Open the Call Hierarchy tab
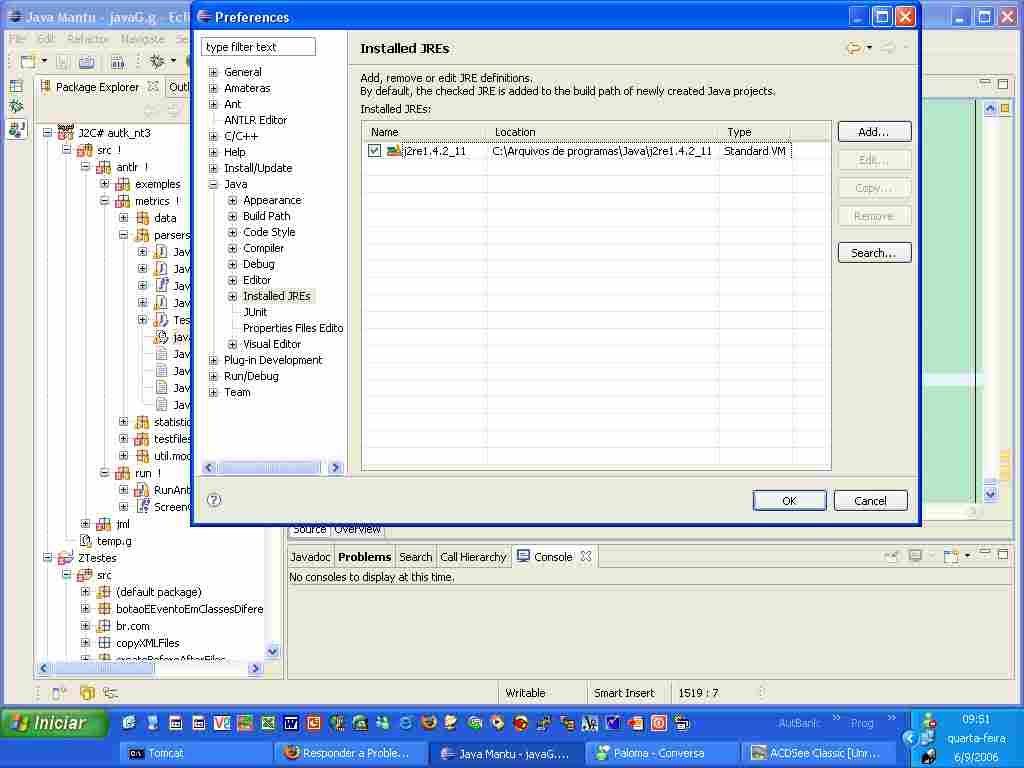This screenshot has width=1024, height=768. pyautogui.click(x=473, y=557)
